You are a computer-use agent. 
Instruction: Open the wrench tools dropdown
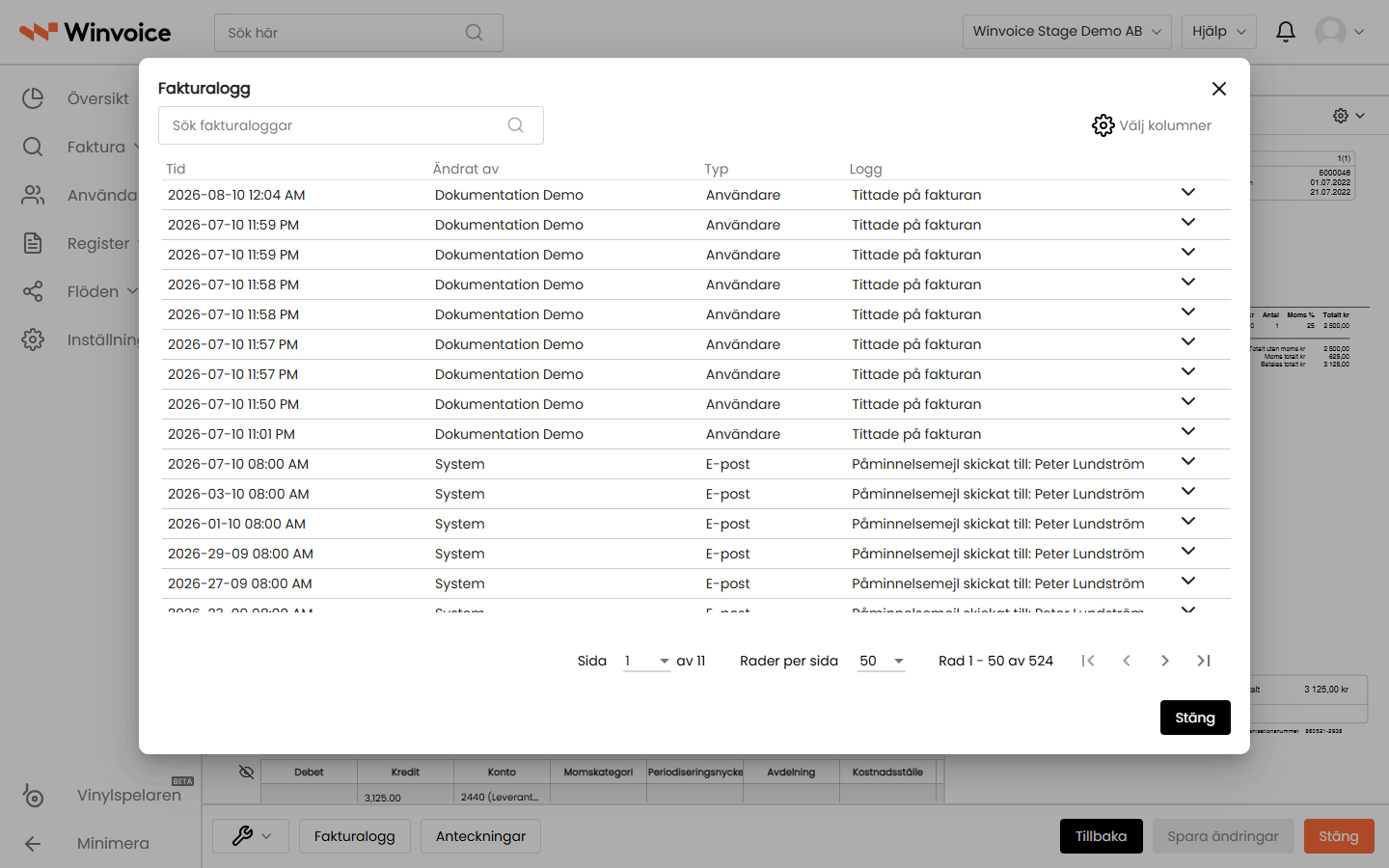(251, 836)
